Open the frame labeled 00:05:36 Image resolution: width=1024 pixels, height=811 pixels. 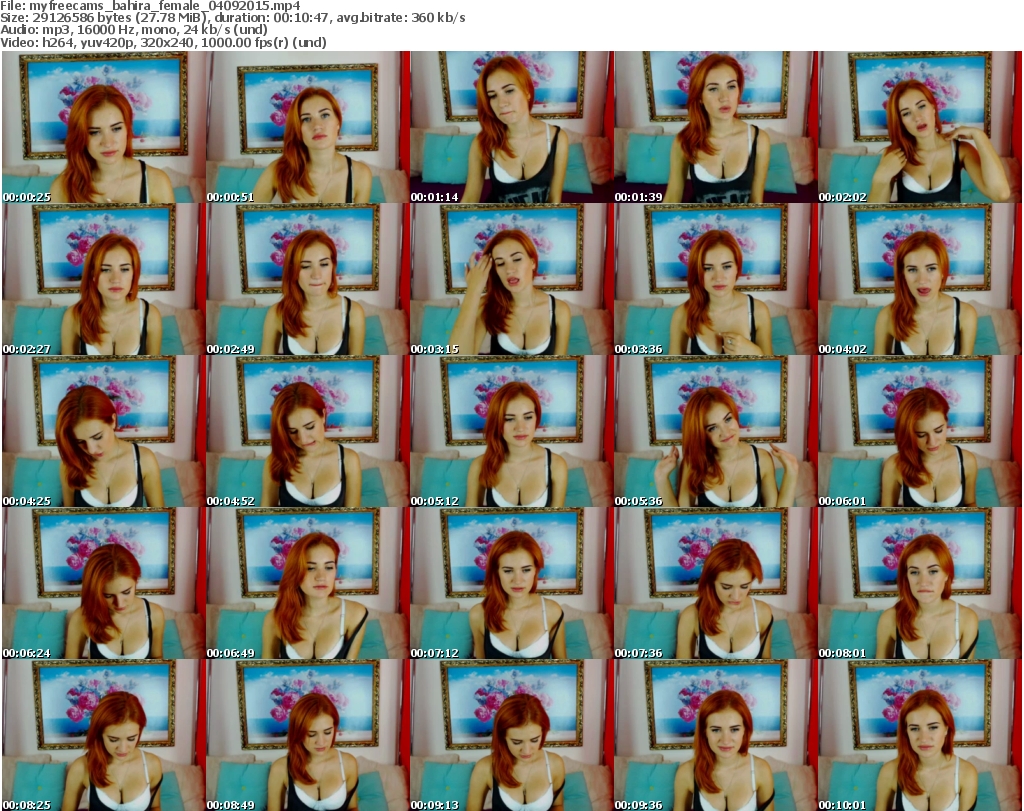point(716,431)
